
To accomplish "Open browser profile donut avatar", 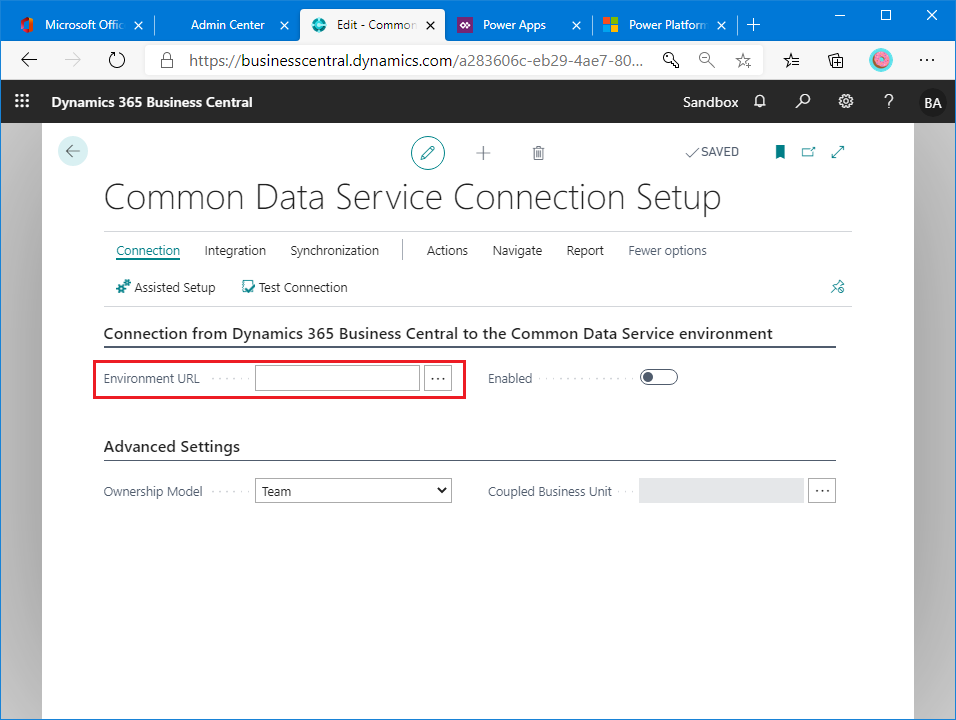I will [880, 60].
